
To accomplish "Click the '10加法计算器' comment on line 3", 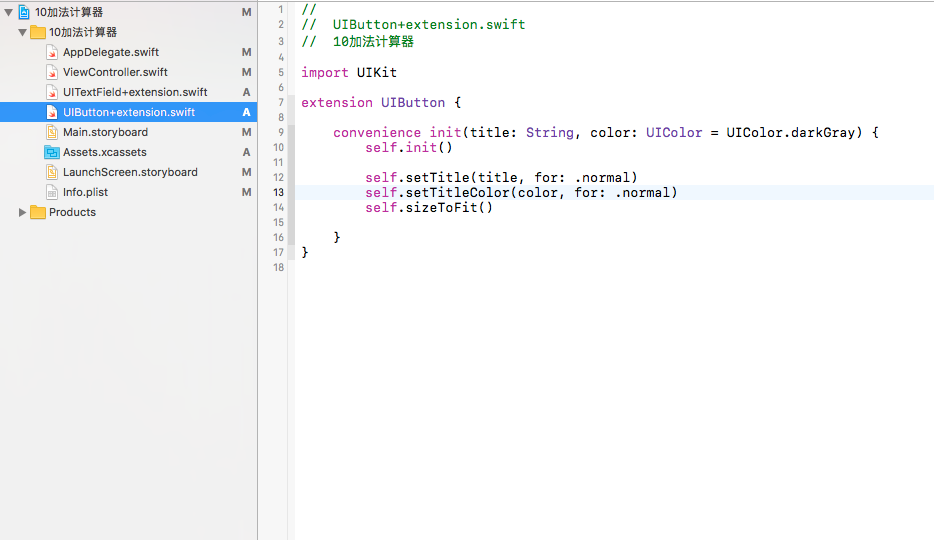I will 373,42.
